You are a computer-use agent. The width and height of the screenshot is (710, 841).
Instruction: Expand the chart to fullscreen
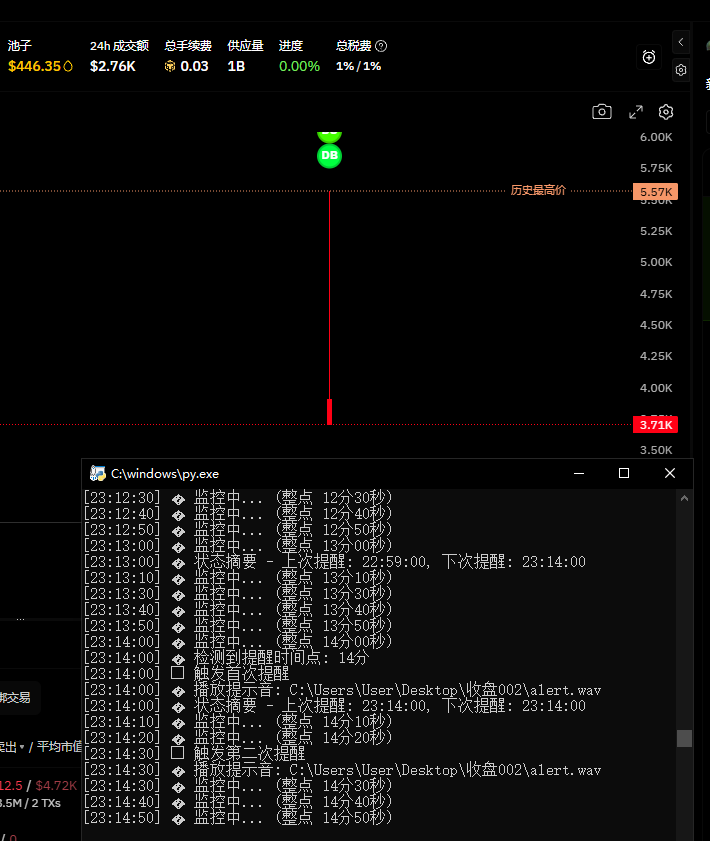click(635, 112)
